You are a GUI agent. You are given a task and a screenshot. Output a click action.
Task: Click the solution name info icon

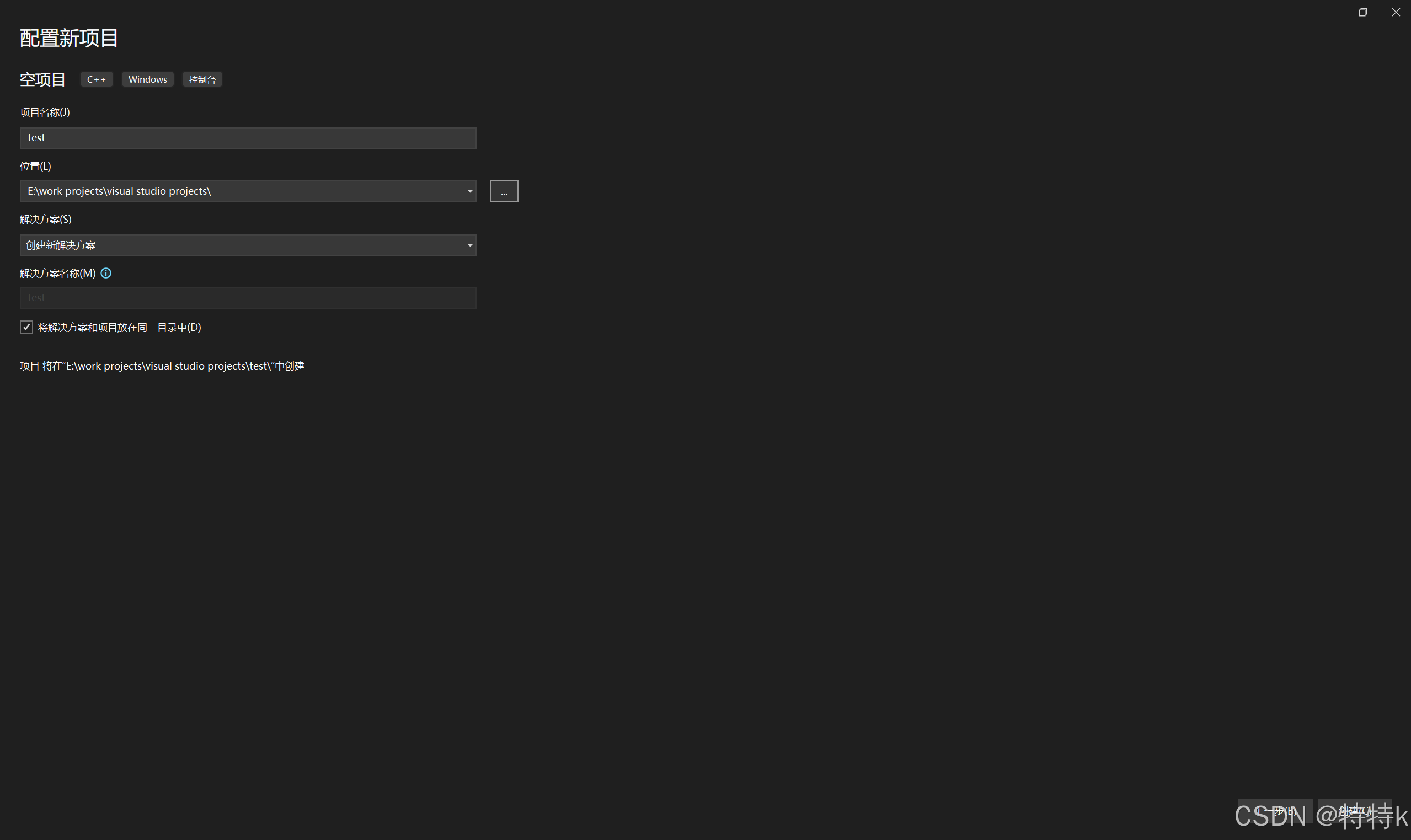(x=106, y=274)
